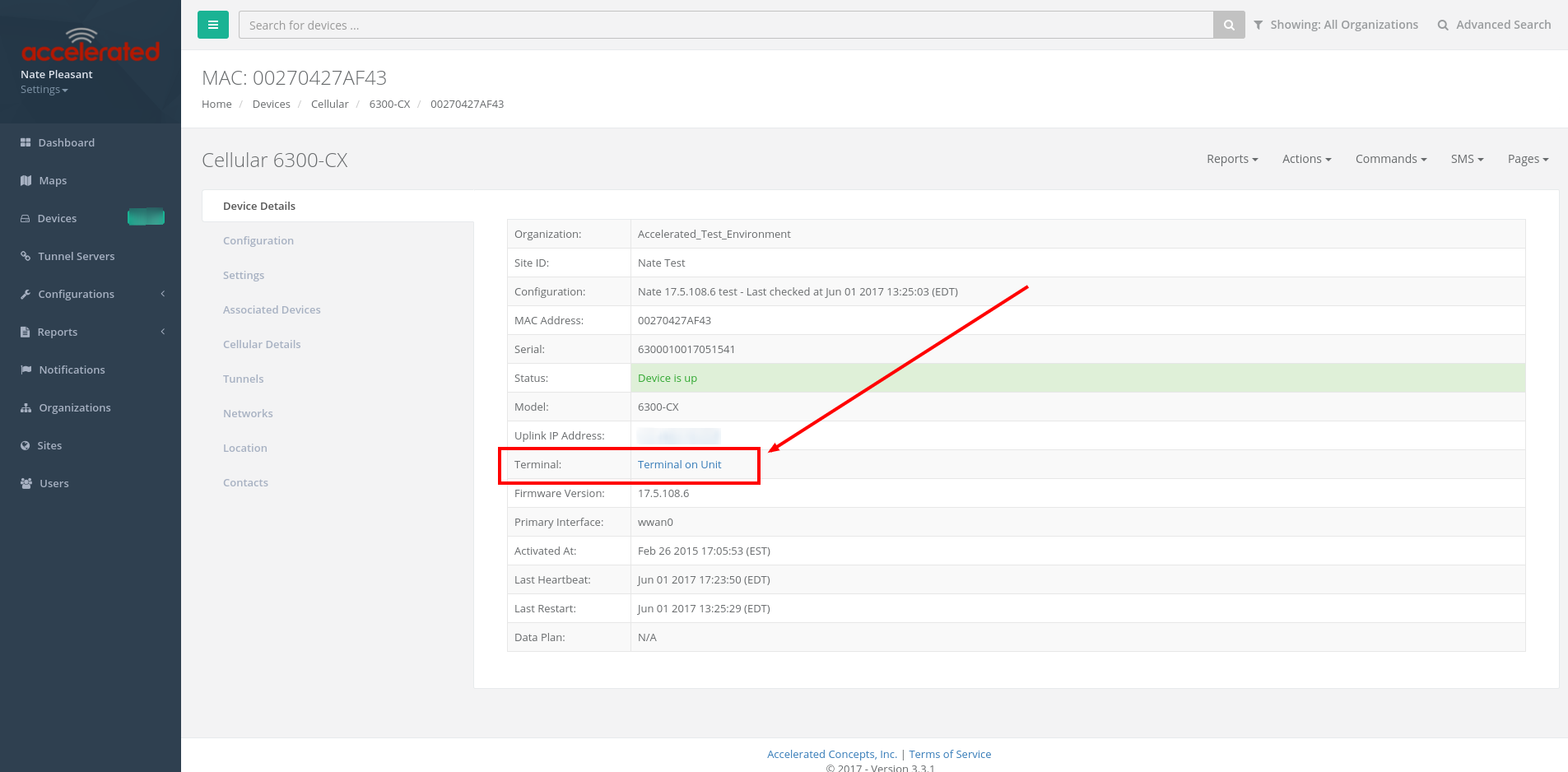Open Maps in the sidebar

(52, 180)
